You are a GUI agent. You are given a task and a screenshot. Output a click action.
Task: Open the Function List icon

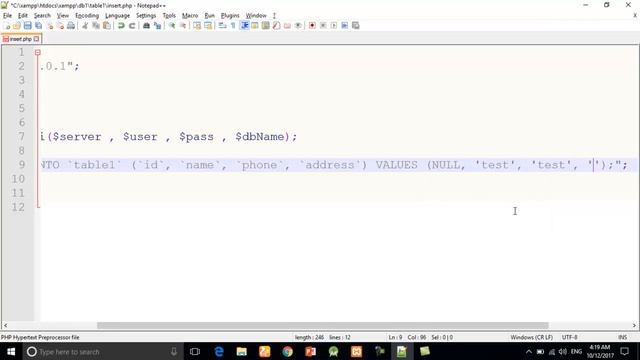tap(276, 26)
